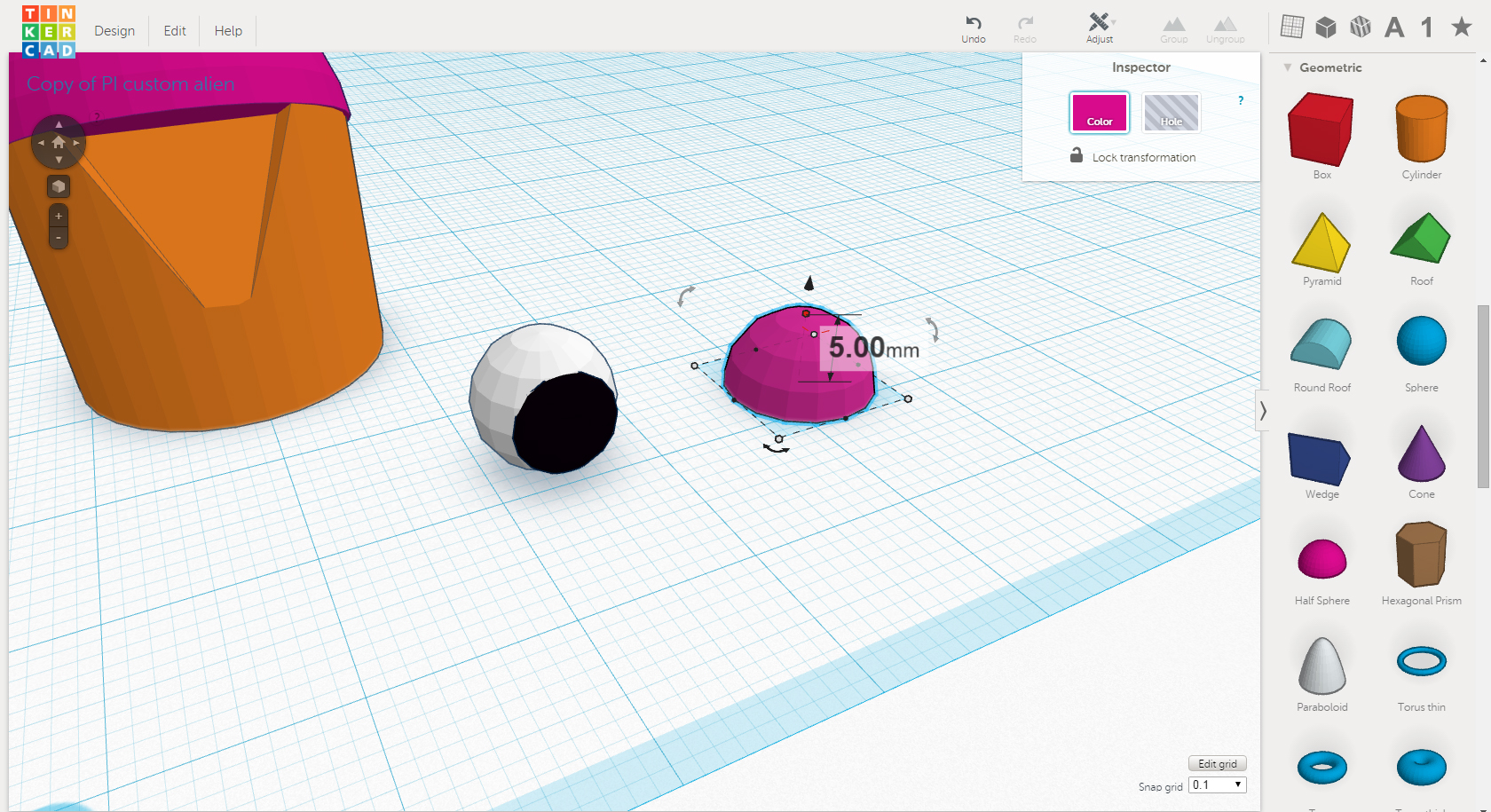1491x812 pixels.
Task: Turn the selected shape into a Hole
Action: (x=1171, y=113)
